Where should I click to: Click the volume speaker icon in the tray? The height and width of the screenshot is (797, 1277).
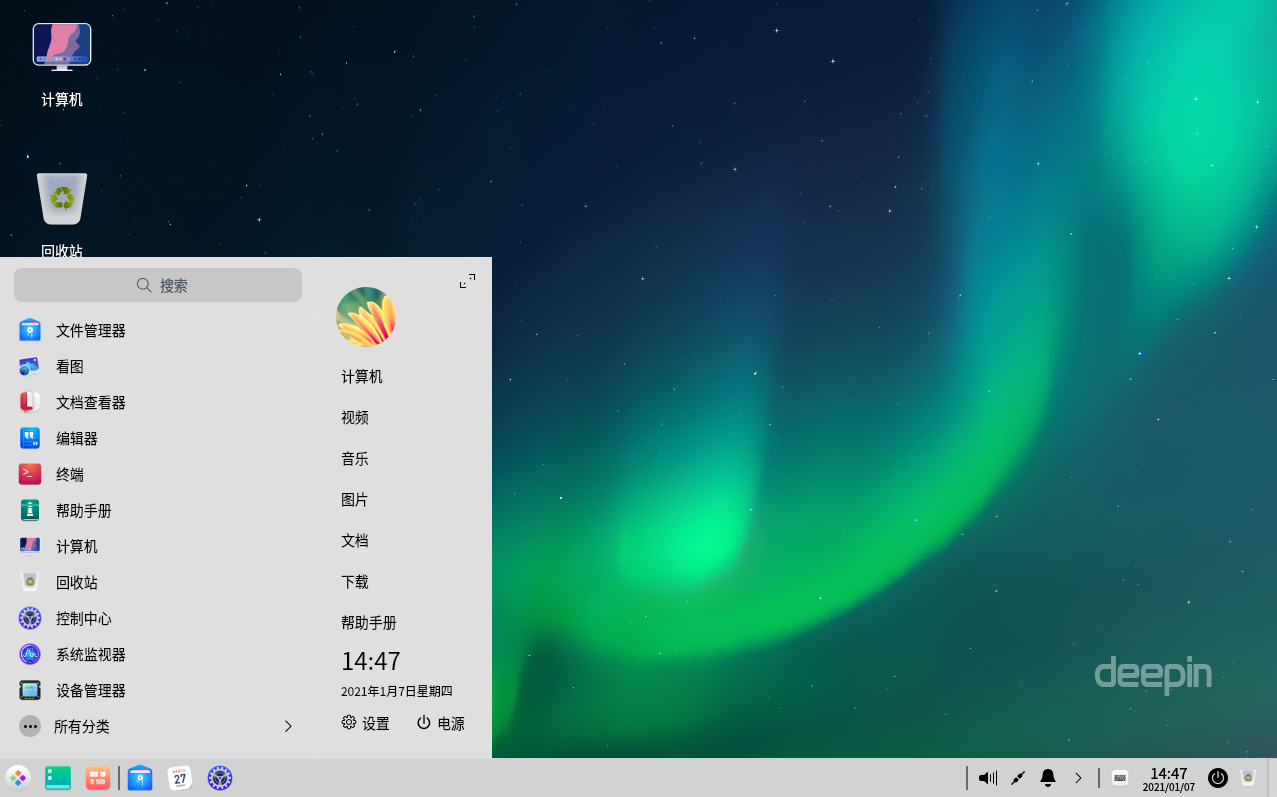click(x=987, y=778)
